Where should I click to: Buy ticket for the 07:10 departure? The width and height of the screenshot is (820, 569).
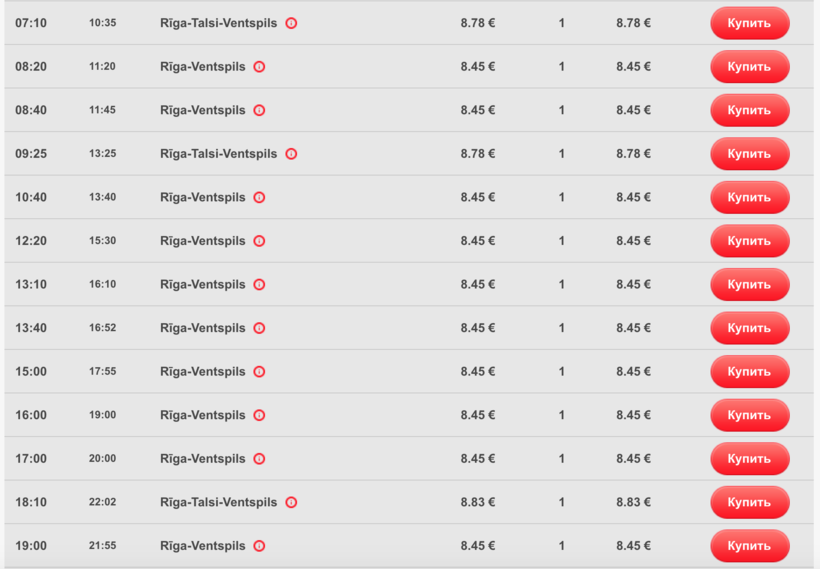tap(749, 23)
